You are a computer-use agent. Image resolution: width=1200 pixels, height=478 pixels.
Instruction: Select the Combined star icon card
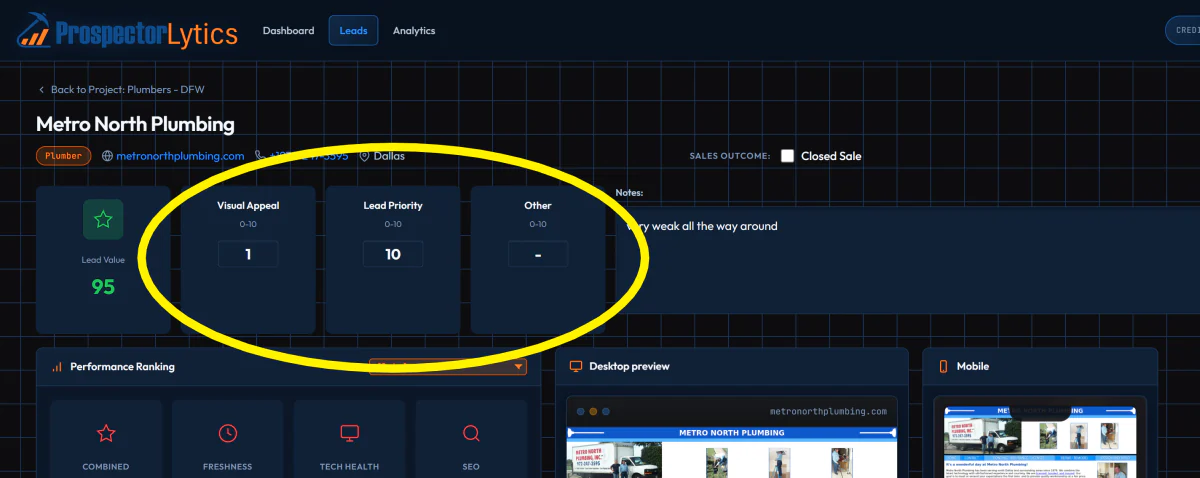(x=106, y=439)
